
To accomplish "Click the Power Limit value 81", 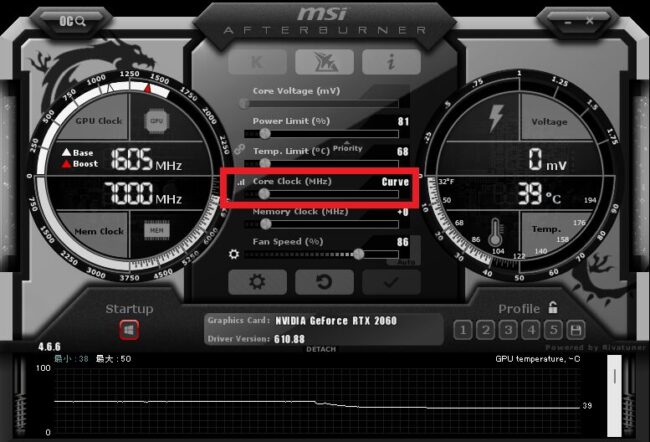I will [x=403, y=121].
